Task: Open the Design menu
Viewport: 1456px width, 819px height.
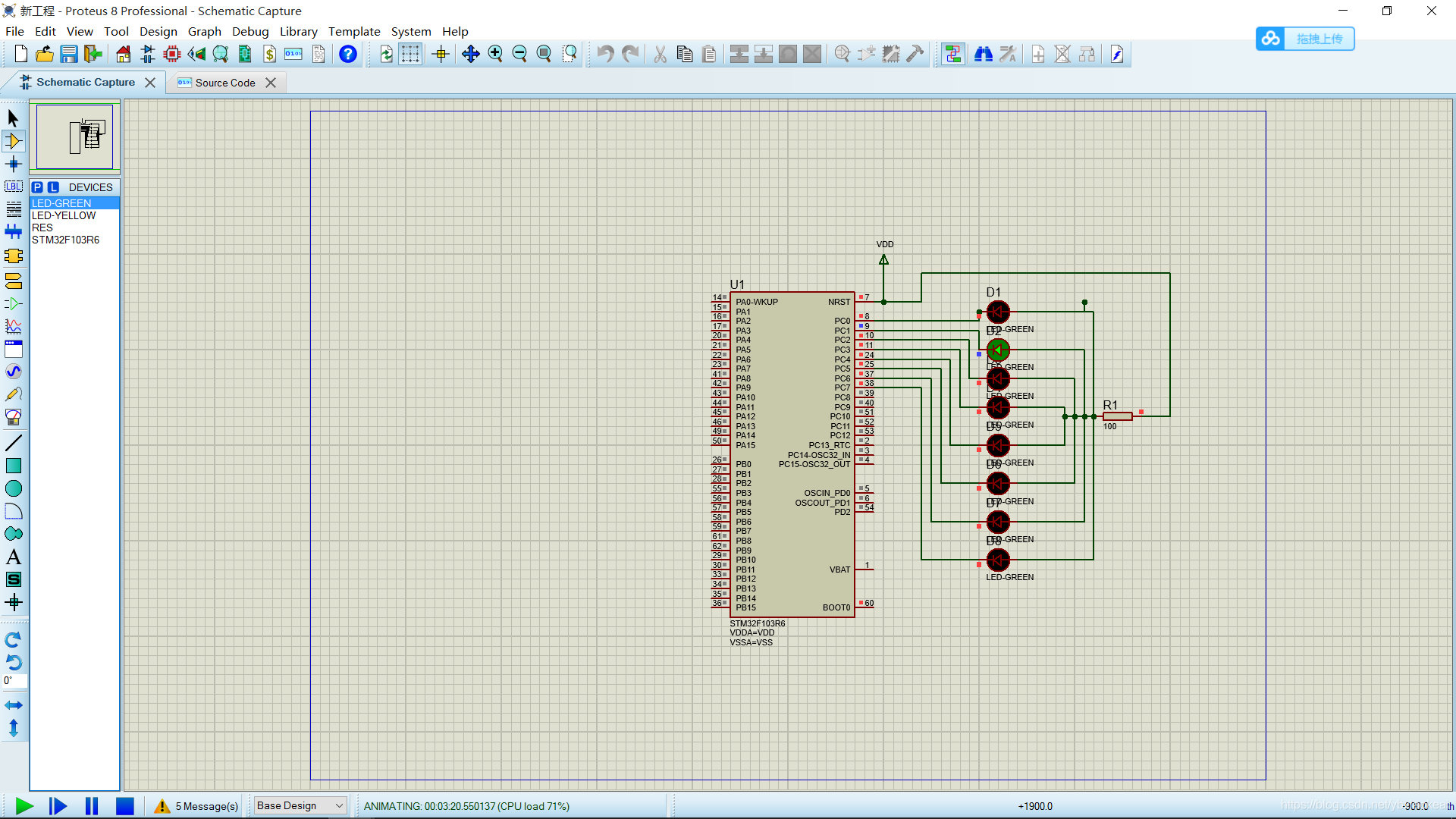Action: tap(158, 31)
